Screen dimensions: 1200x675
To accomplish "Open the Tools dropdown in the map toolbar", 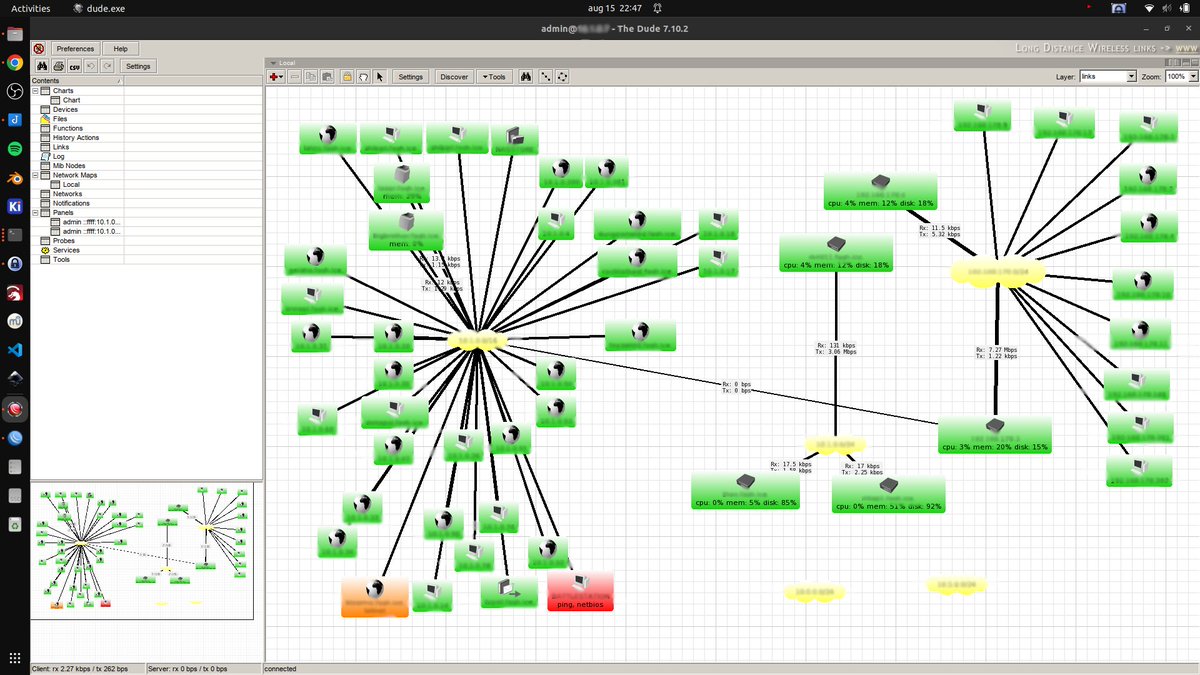I will pyautogui.click(x=493, y=76).
